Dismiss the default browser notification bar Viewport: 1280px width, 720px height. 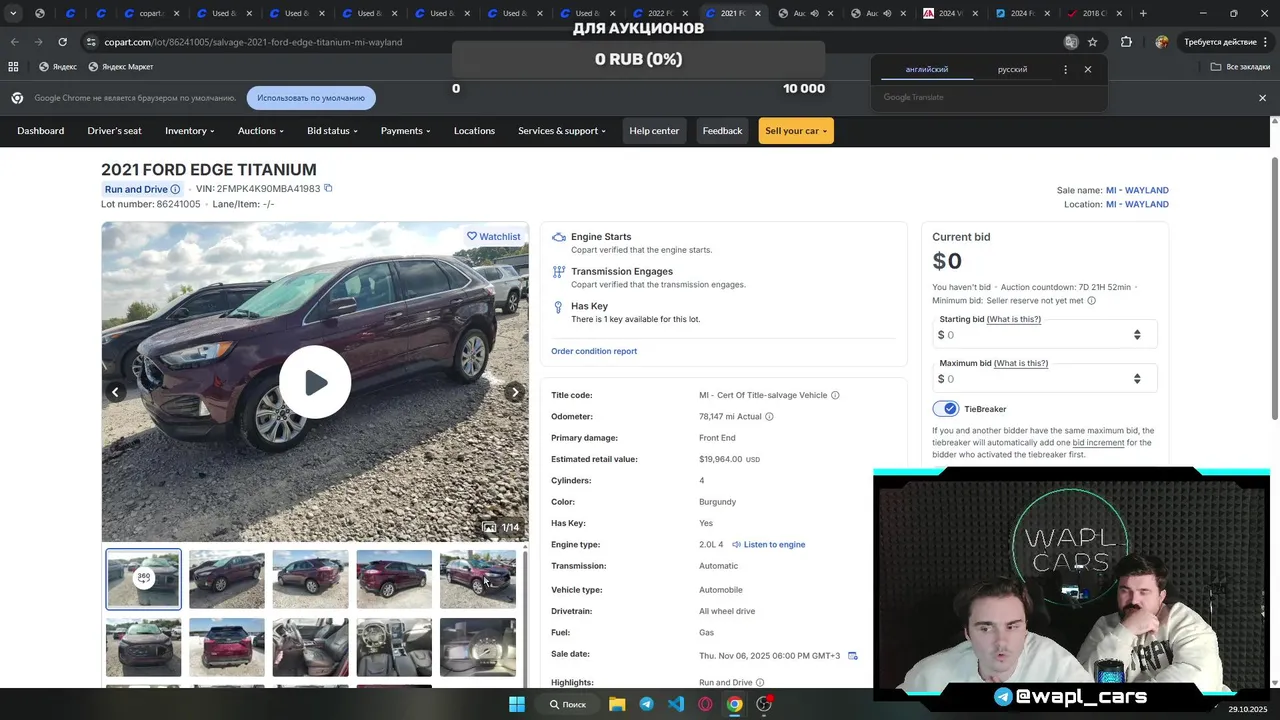1262,98
